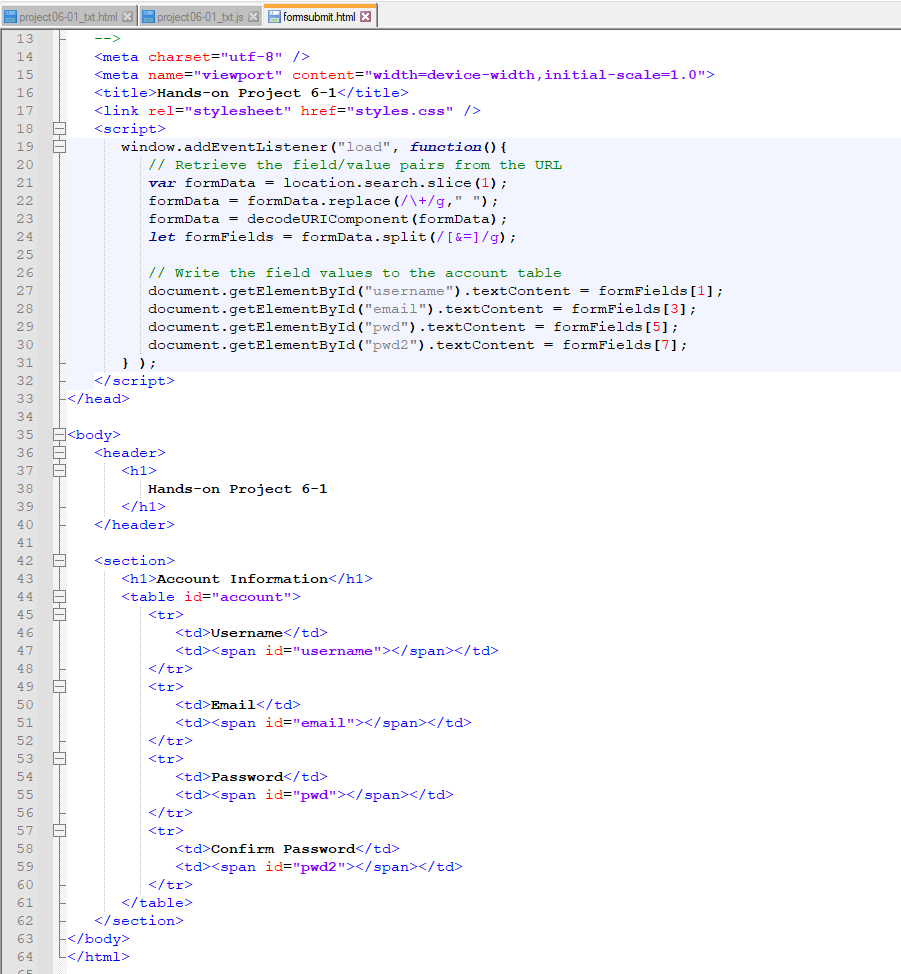Collapse the Username row fold at line 45

tap(60, 614)
